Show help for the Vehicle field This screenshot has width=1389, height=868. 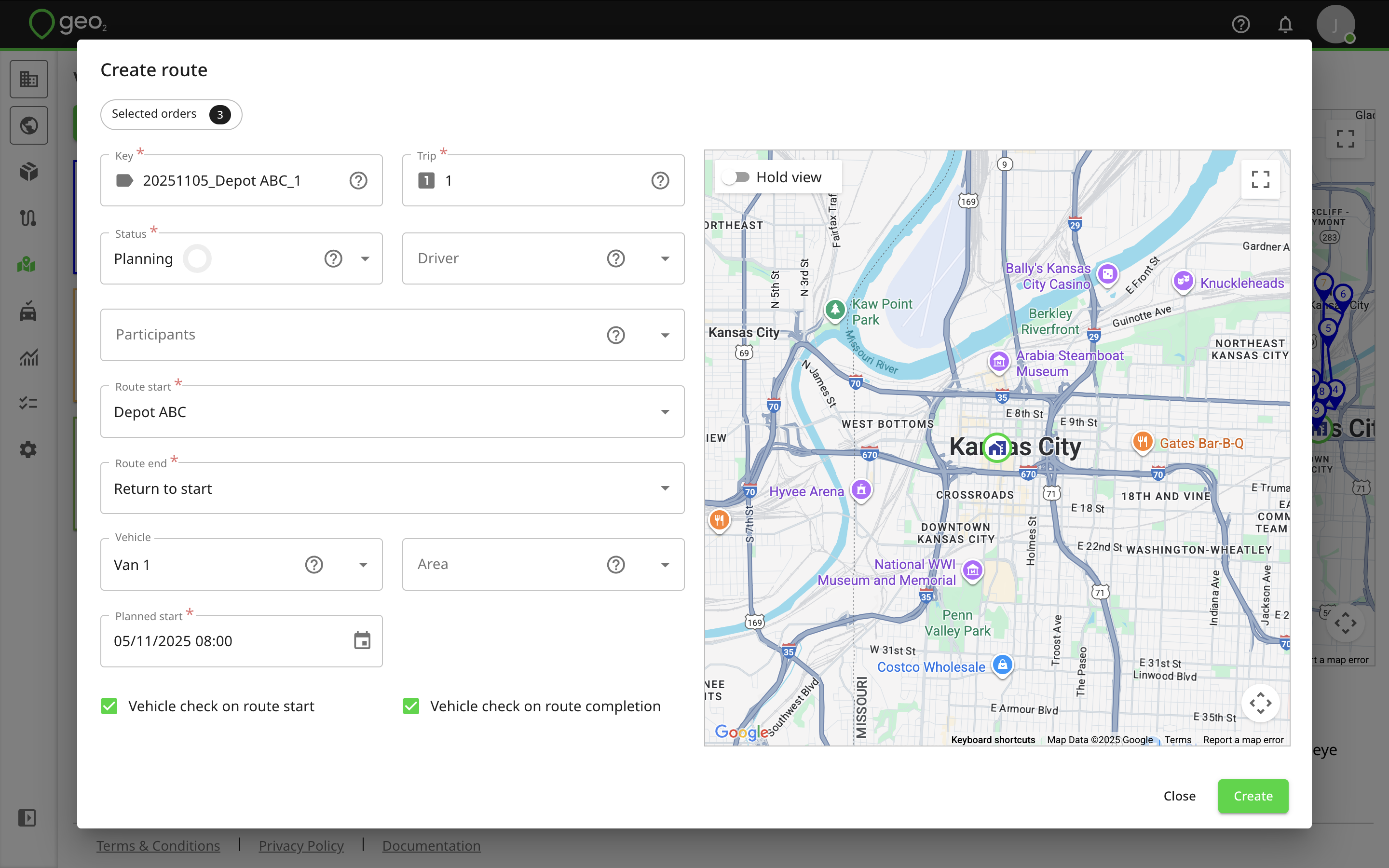click(314, 565)
